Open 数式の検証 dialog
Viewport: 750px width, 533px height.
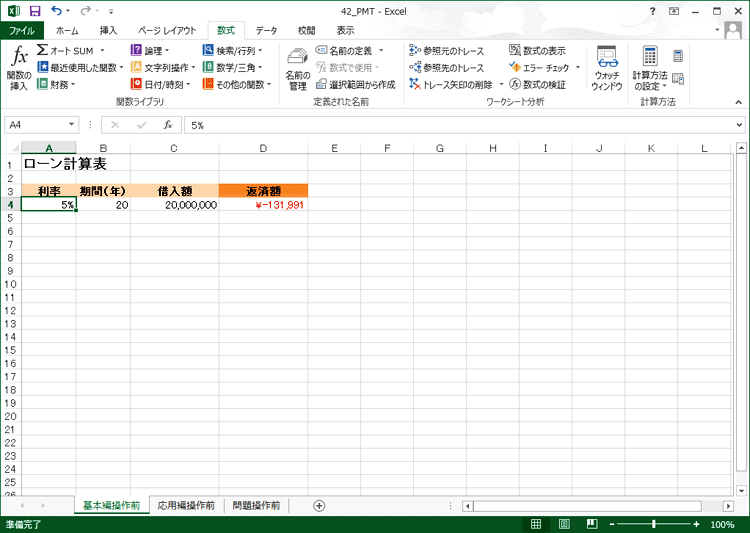(537, 85)
